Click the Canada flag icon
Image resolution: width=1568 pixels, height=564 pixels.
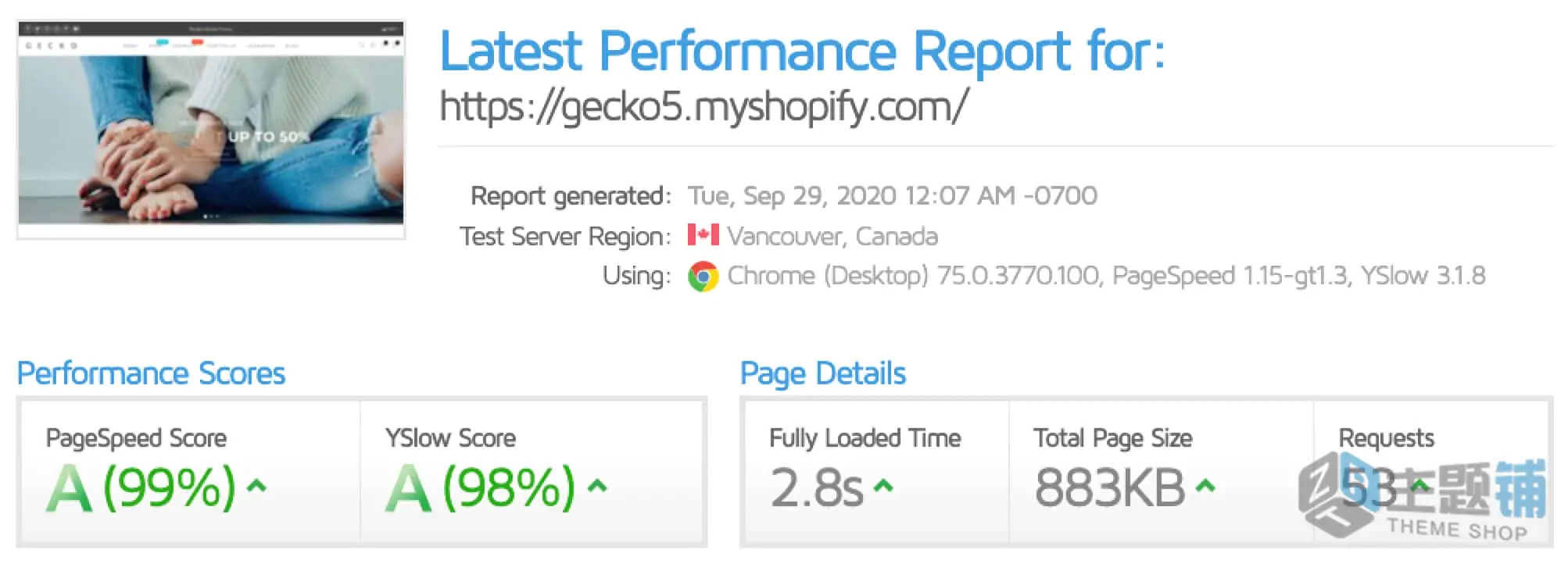tap(703, 235)
